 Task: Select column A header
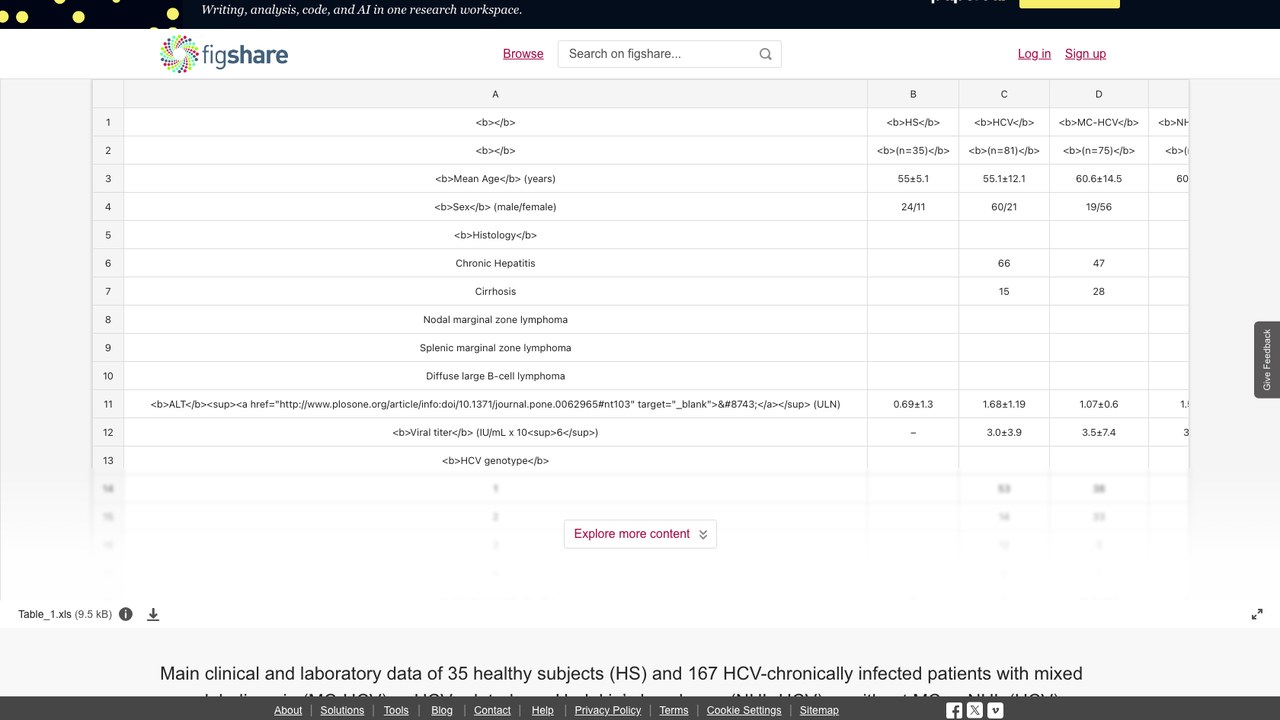(495, 94)
